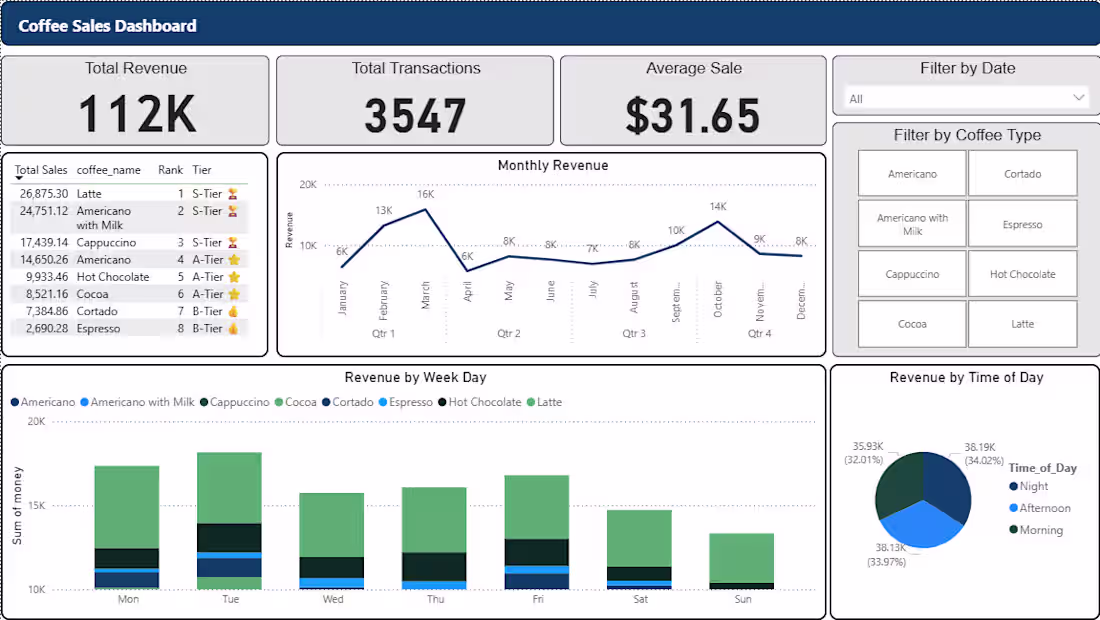The image size is (1100, 620).
Task: Select the 14,650.26 Total Sales cell
Action: point(43,260)
